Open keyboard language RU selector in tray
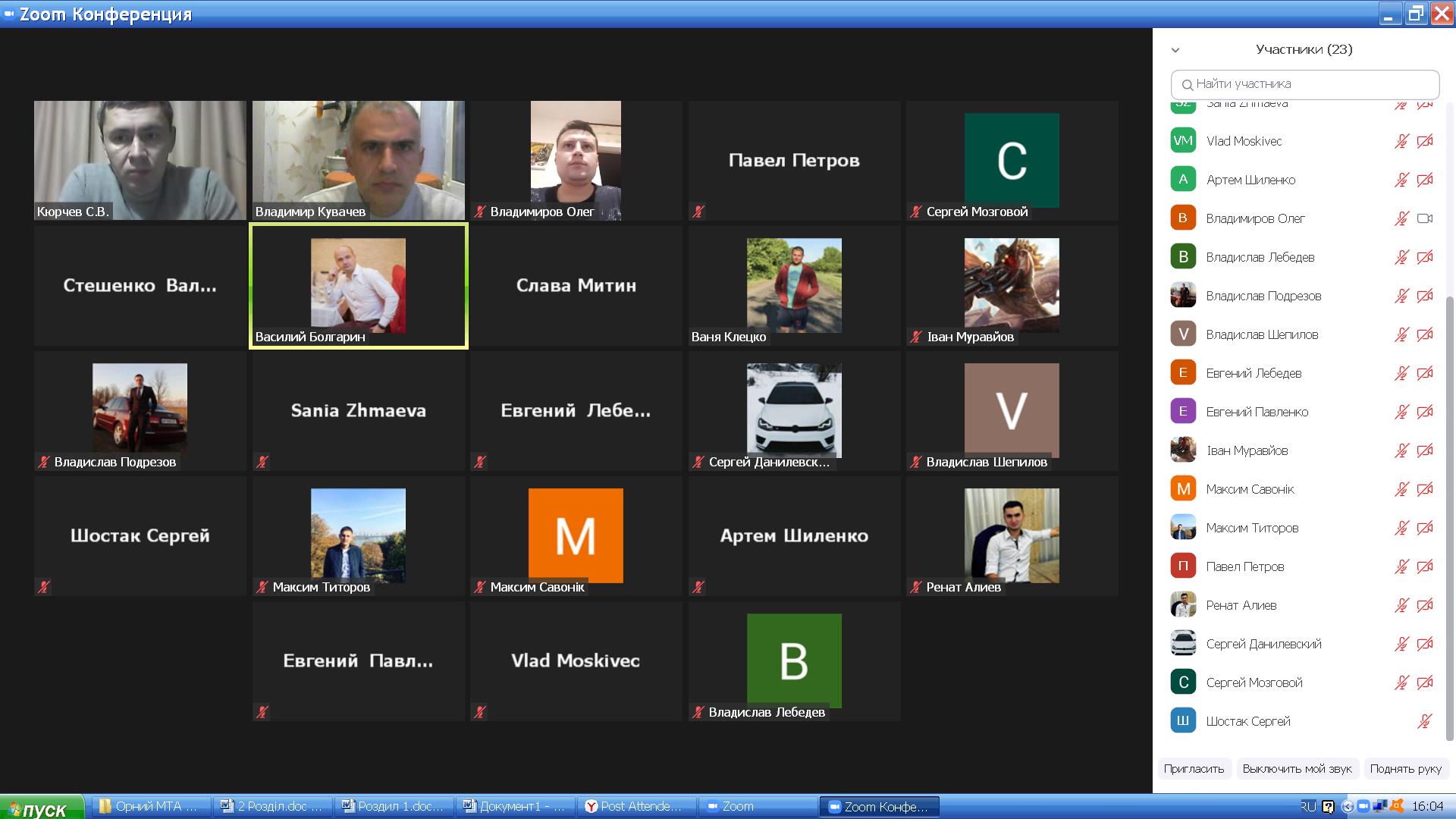Screen dimensions: 1456x819 point(1308,806)
